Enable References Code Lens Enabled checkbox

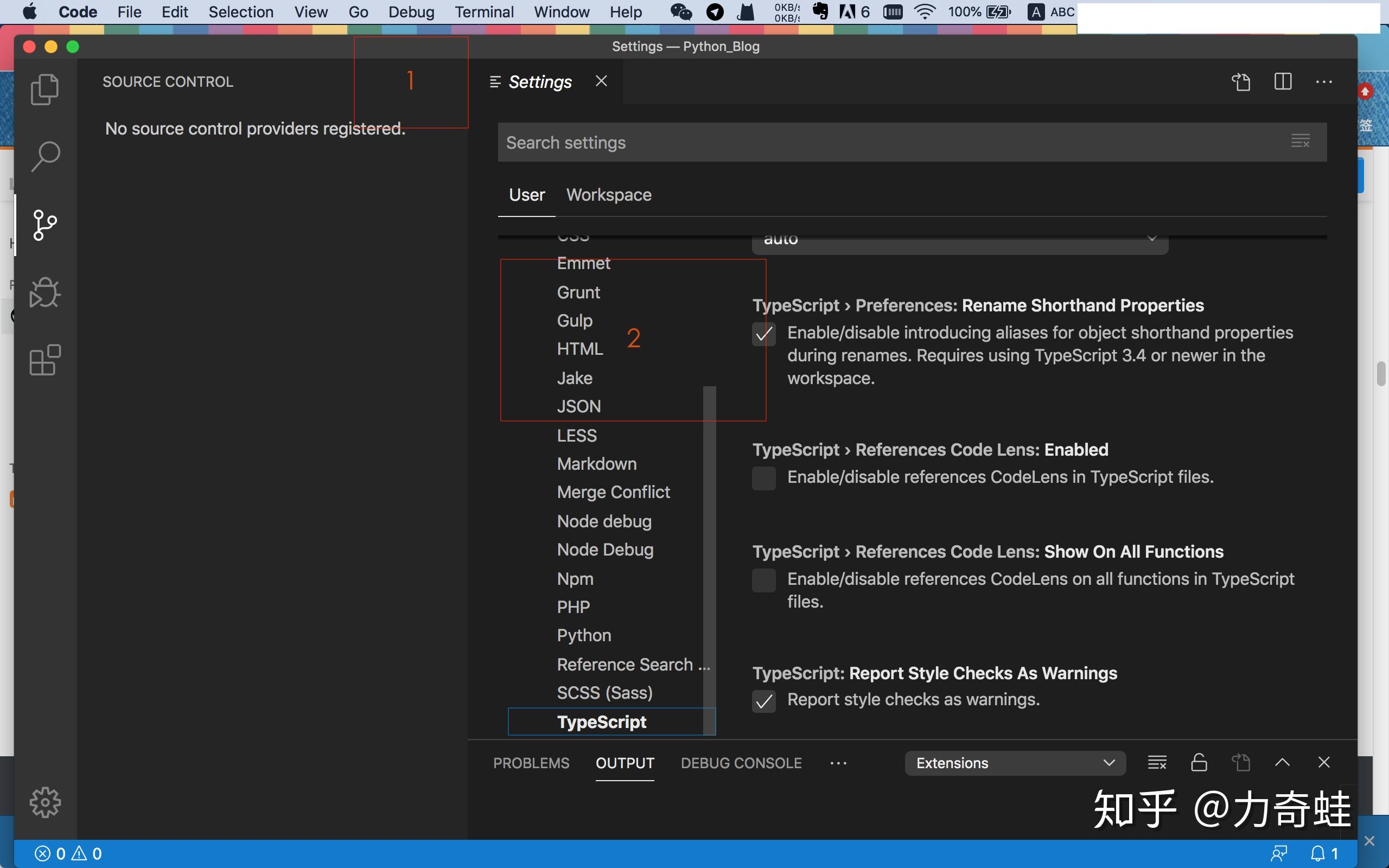pyautogui.click(x=763, y=477)
